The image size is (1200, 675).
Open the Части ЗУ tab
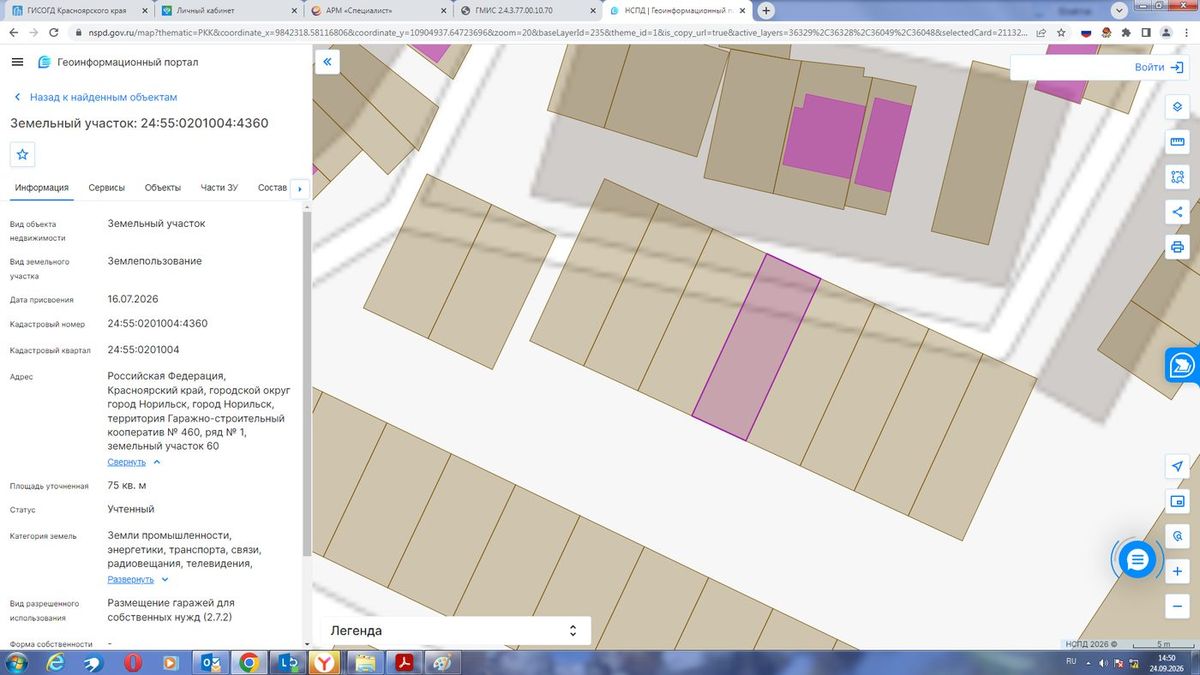[x=219, y=188]
